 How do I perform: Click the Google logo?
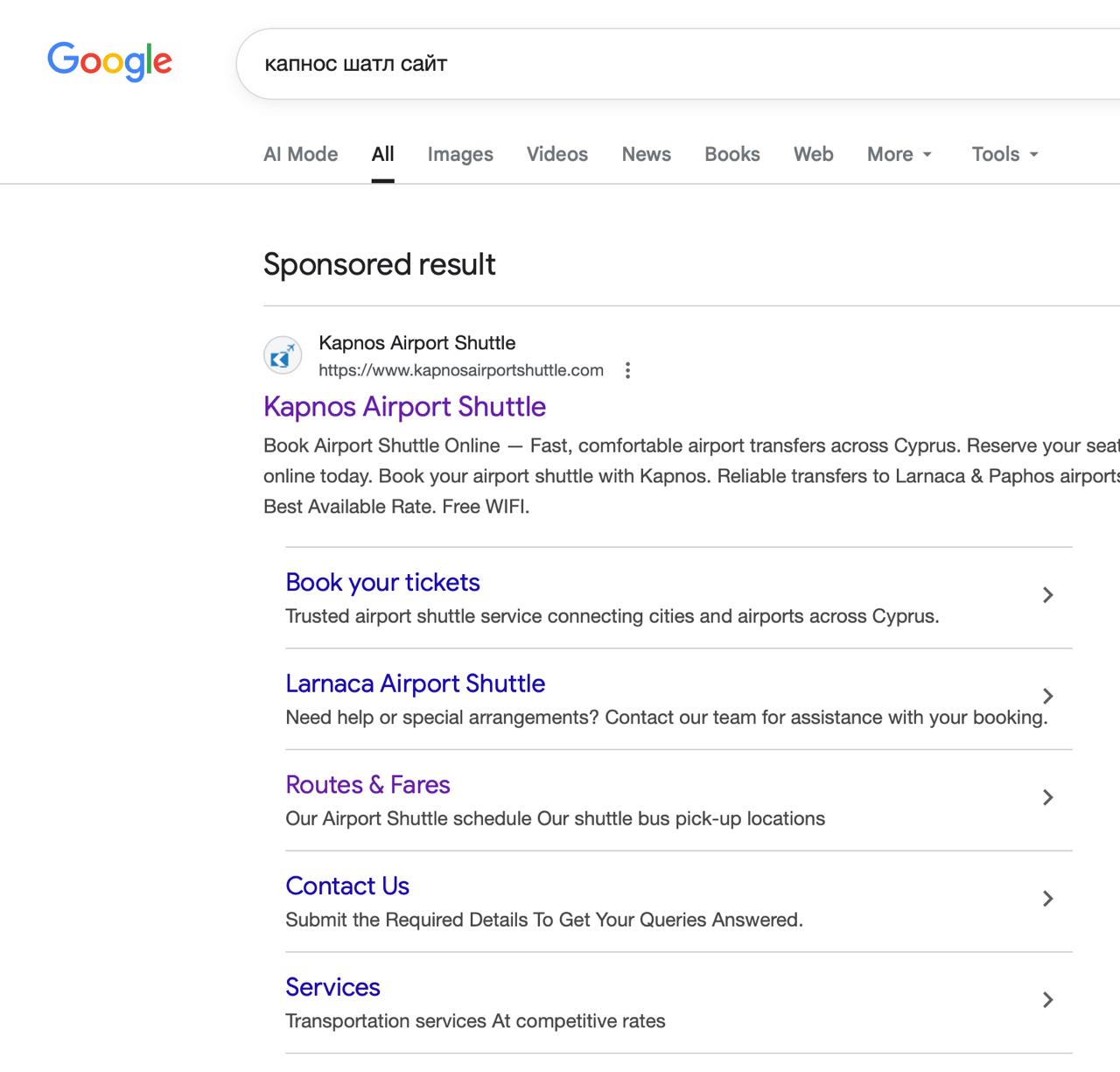pos(109,61)
